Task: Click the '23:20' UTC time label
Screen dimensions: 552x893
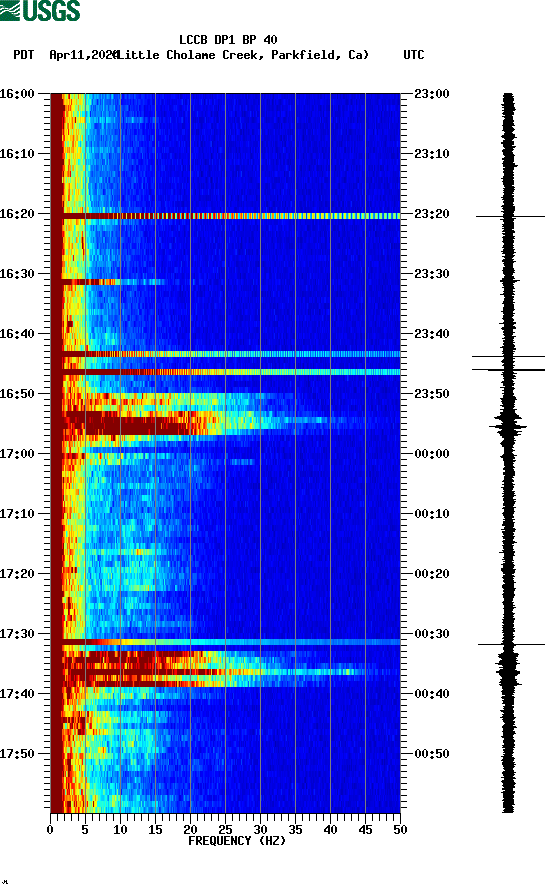Action: (432, 214)
